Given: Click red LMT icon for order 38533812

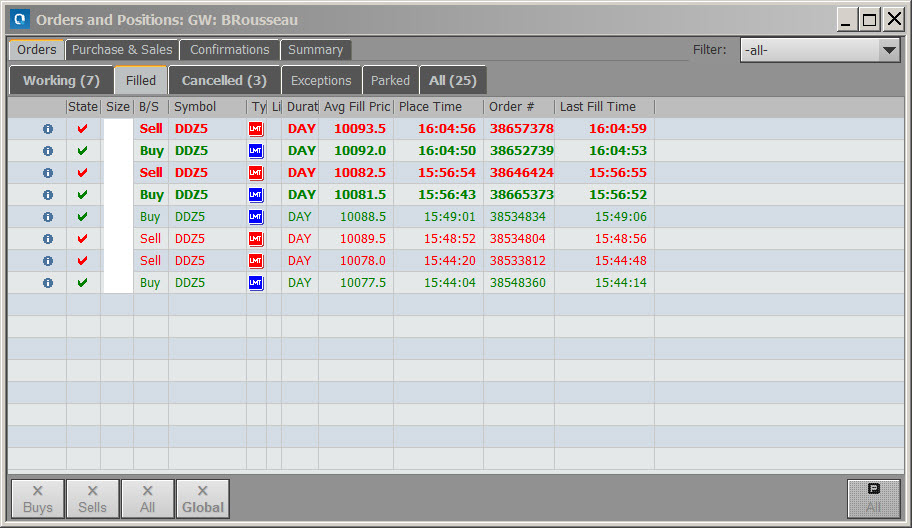Looking at the screenshot, I should [x=256, y=261].
